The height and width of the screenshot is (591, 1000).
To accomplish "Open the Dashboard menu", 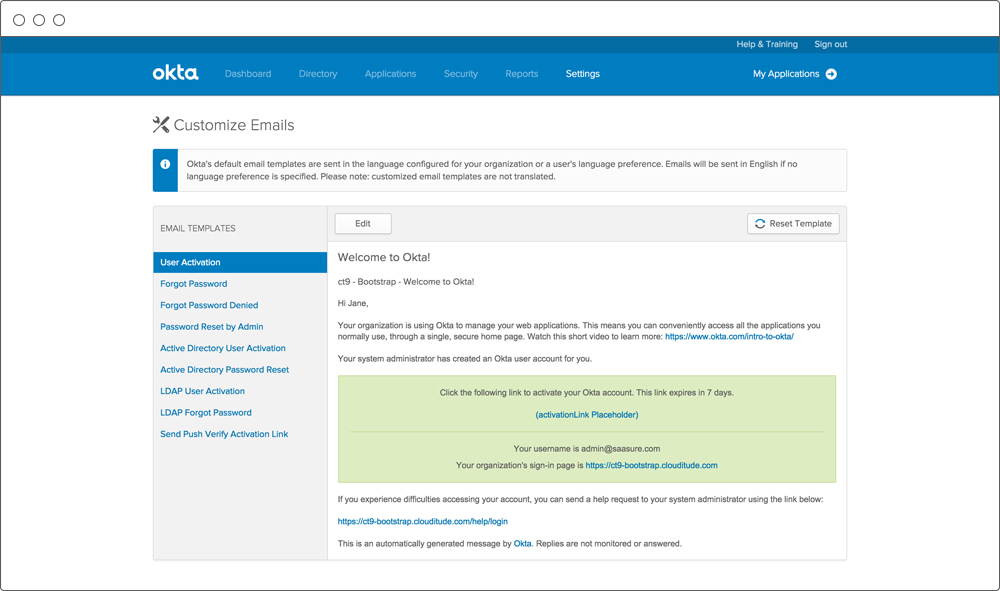I will [x=248, y=74].
